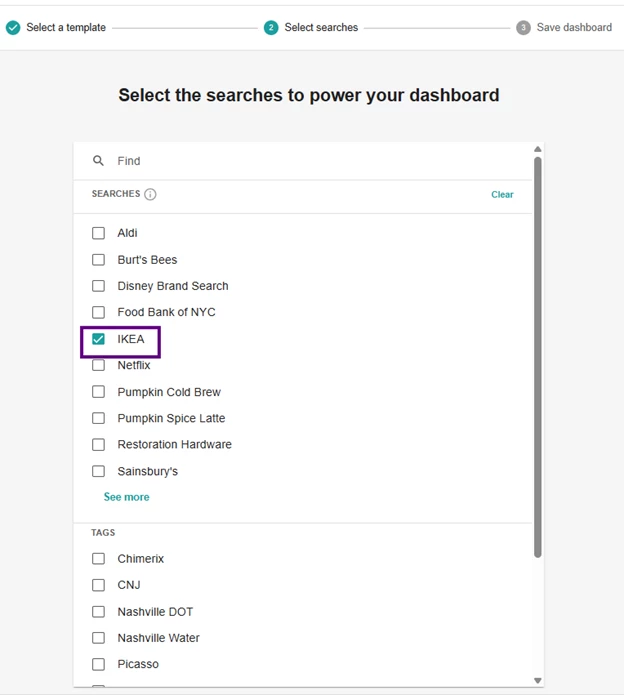Click the vertical scrollbar thumb
Screen dimensions: 624x695
(538, 357)
